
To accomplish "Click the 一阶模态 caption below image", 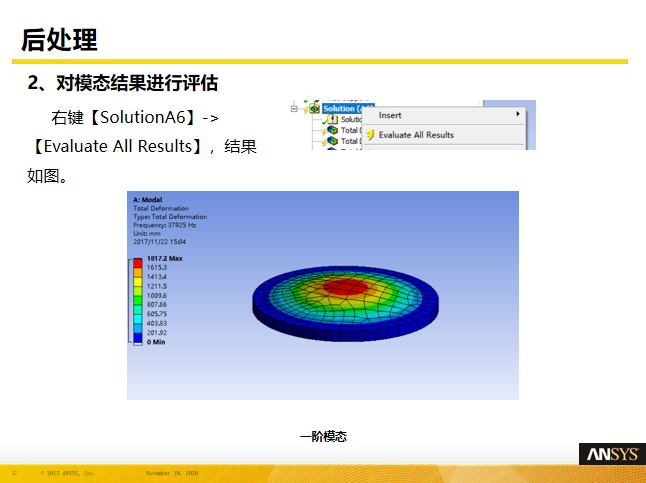I will (x=323, y=437).
